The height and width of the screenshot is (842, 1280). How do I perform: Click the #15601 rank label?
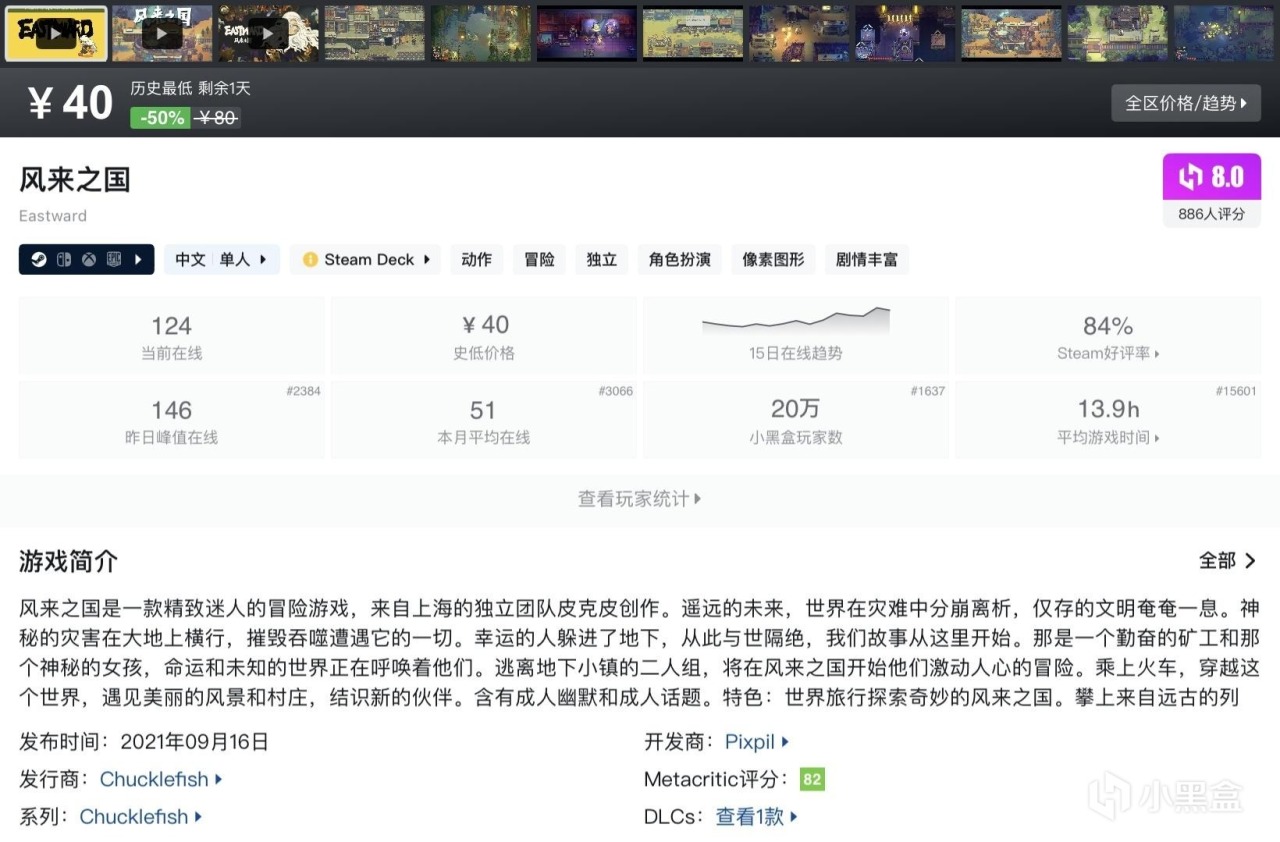[x=1236, y=391]
